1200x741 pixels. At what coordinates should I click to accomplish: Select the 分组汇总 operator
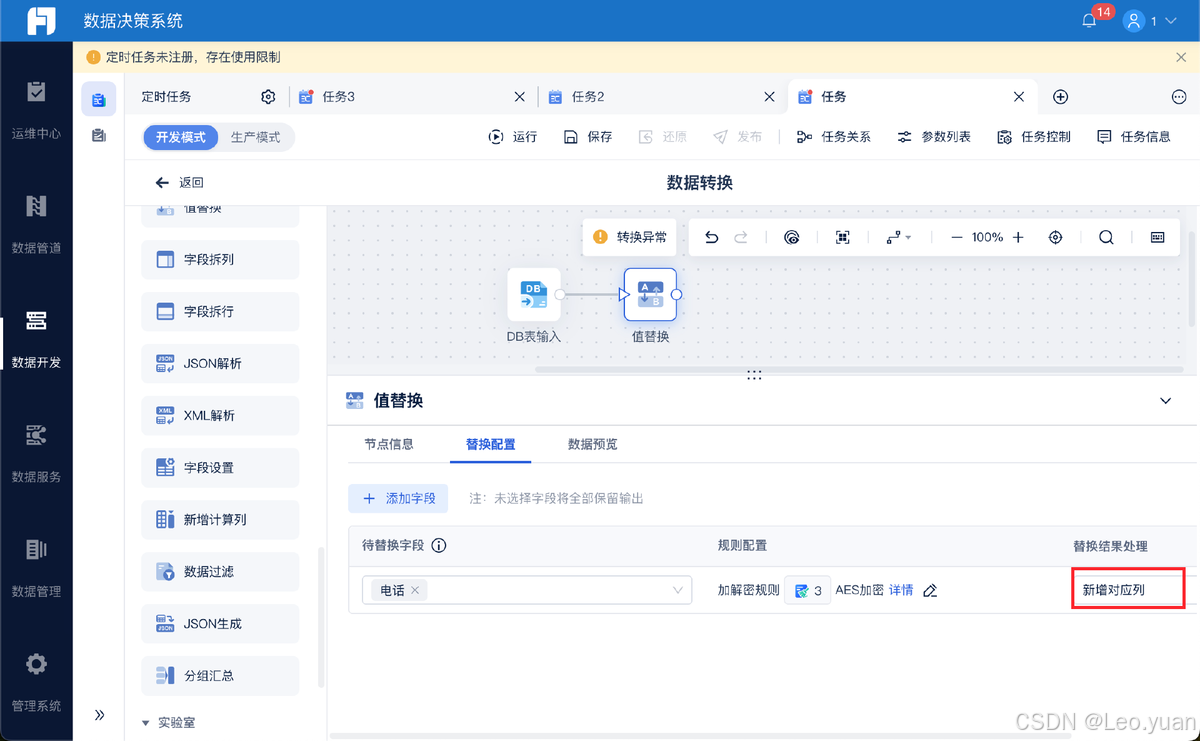coord(220,675)
